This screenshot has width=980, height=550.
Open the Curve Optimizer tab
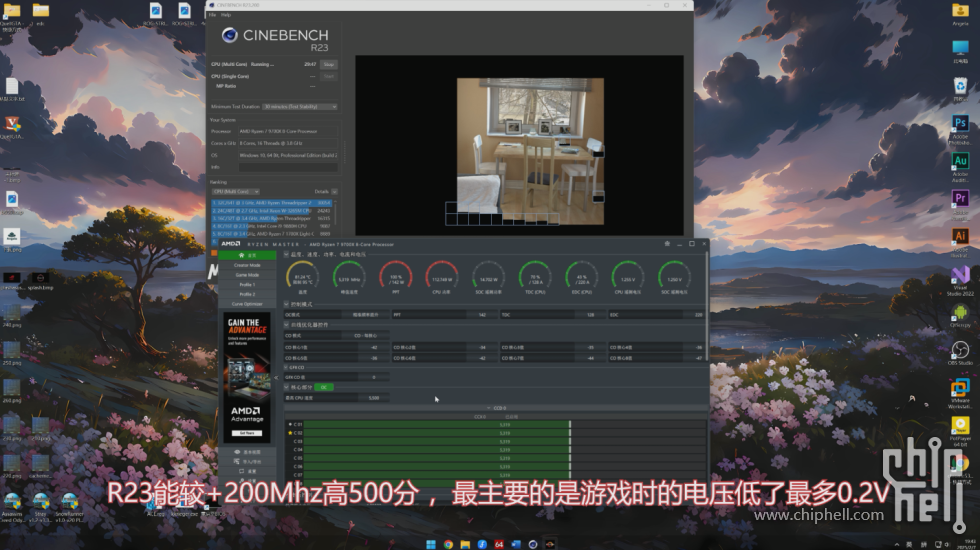coord(247,304)
